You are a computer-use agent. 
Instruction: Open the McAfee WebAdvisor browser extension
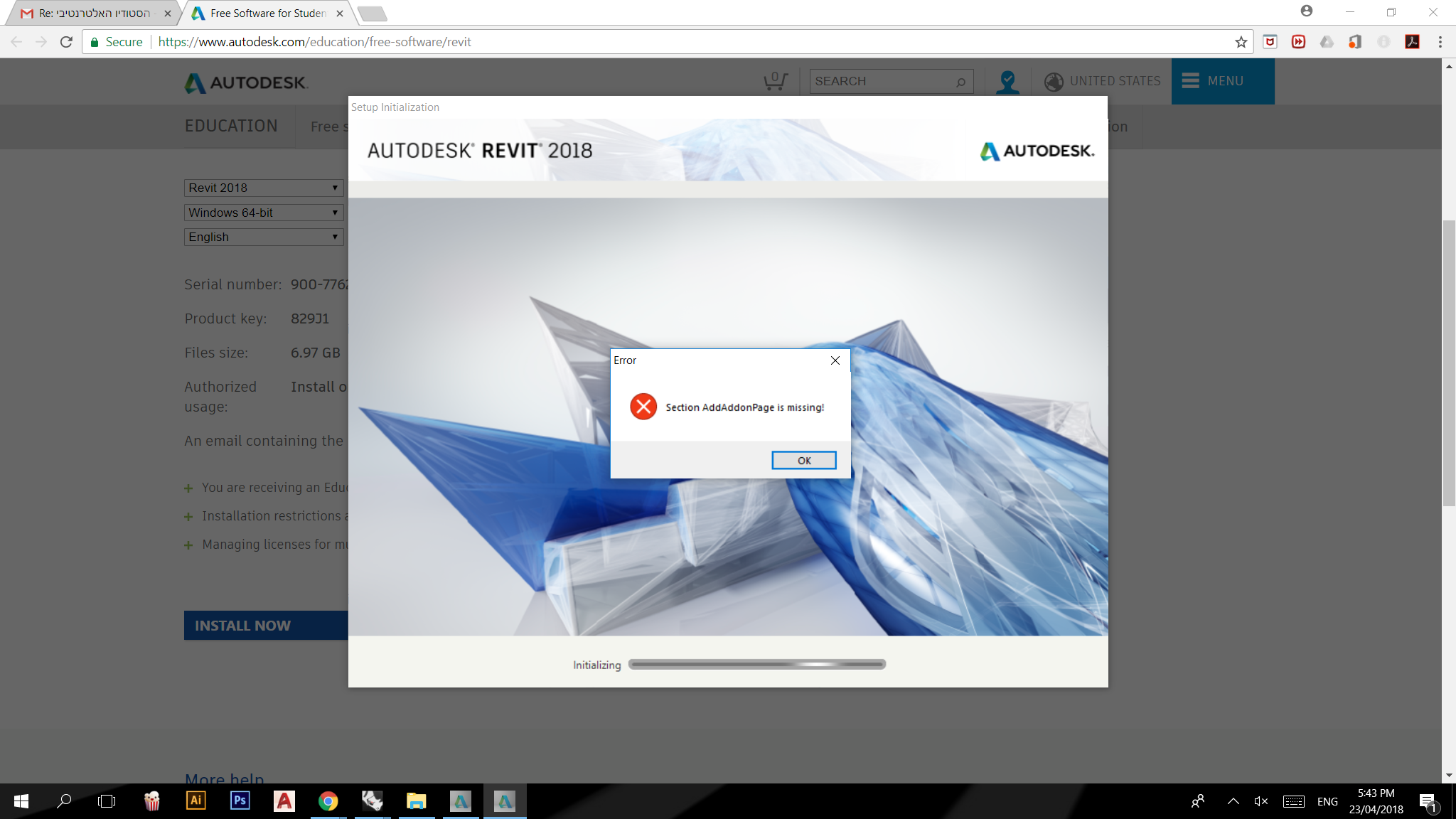1271,41
